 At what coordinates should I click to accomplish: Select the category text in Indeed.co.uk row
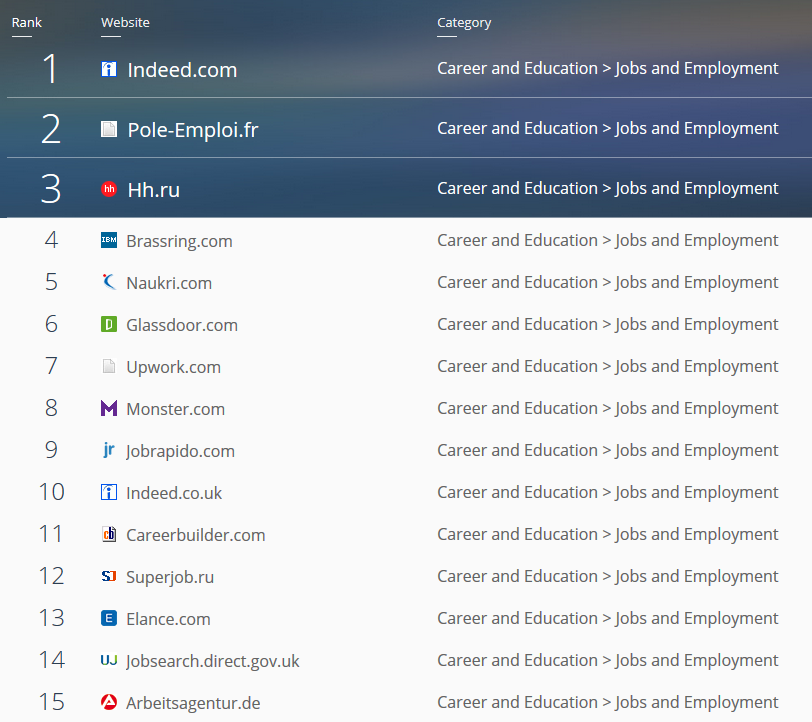coord(607,493)
